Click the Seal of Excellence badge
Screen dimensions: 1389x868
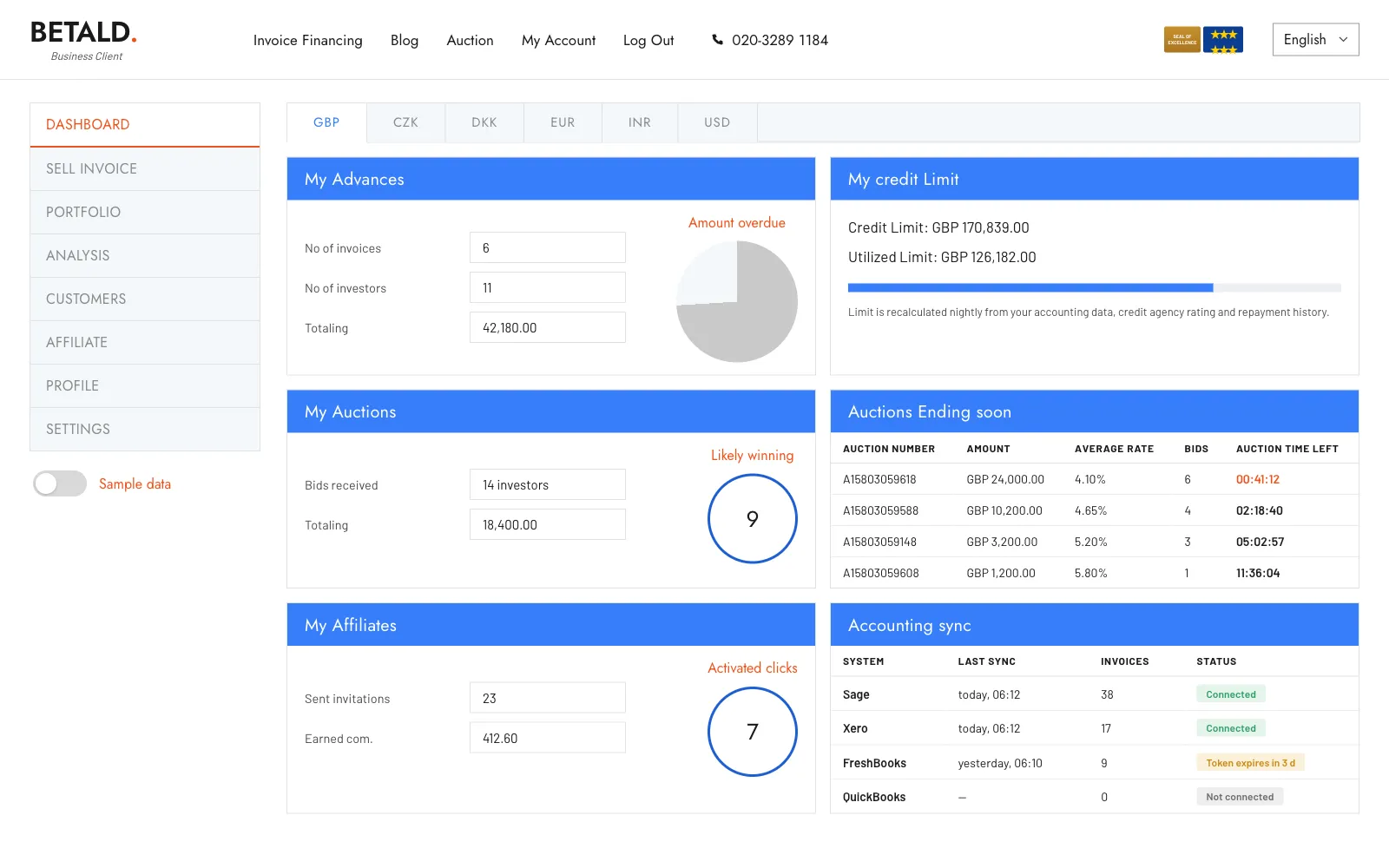click(x=1182, y=40)
